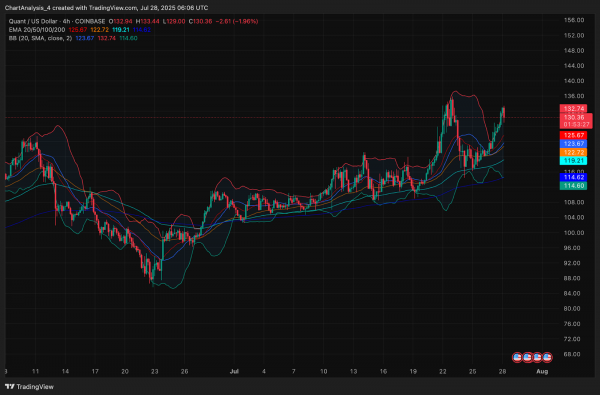Click the 7 date label on time axis
Image resolution: width=600 pixels, height=395 pixels.
click(294, 371)
